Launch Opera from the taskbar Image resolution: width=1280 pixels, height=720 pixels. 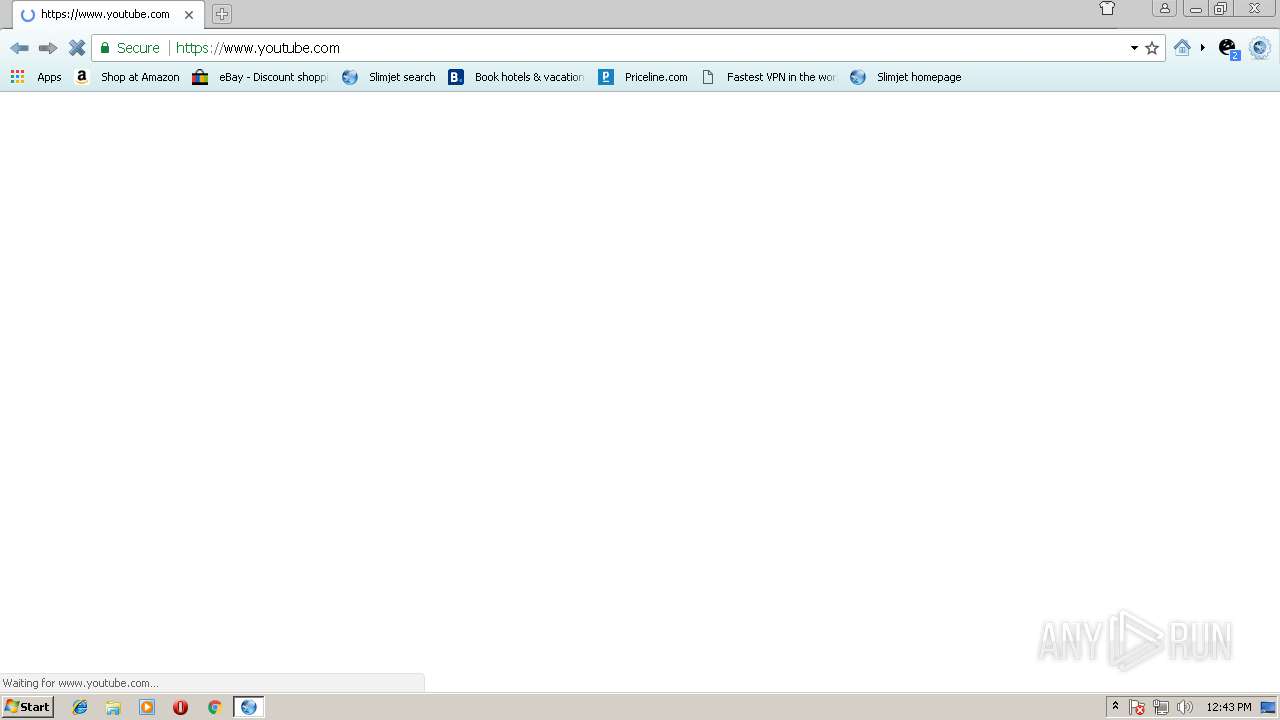coord(180,707)
